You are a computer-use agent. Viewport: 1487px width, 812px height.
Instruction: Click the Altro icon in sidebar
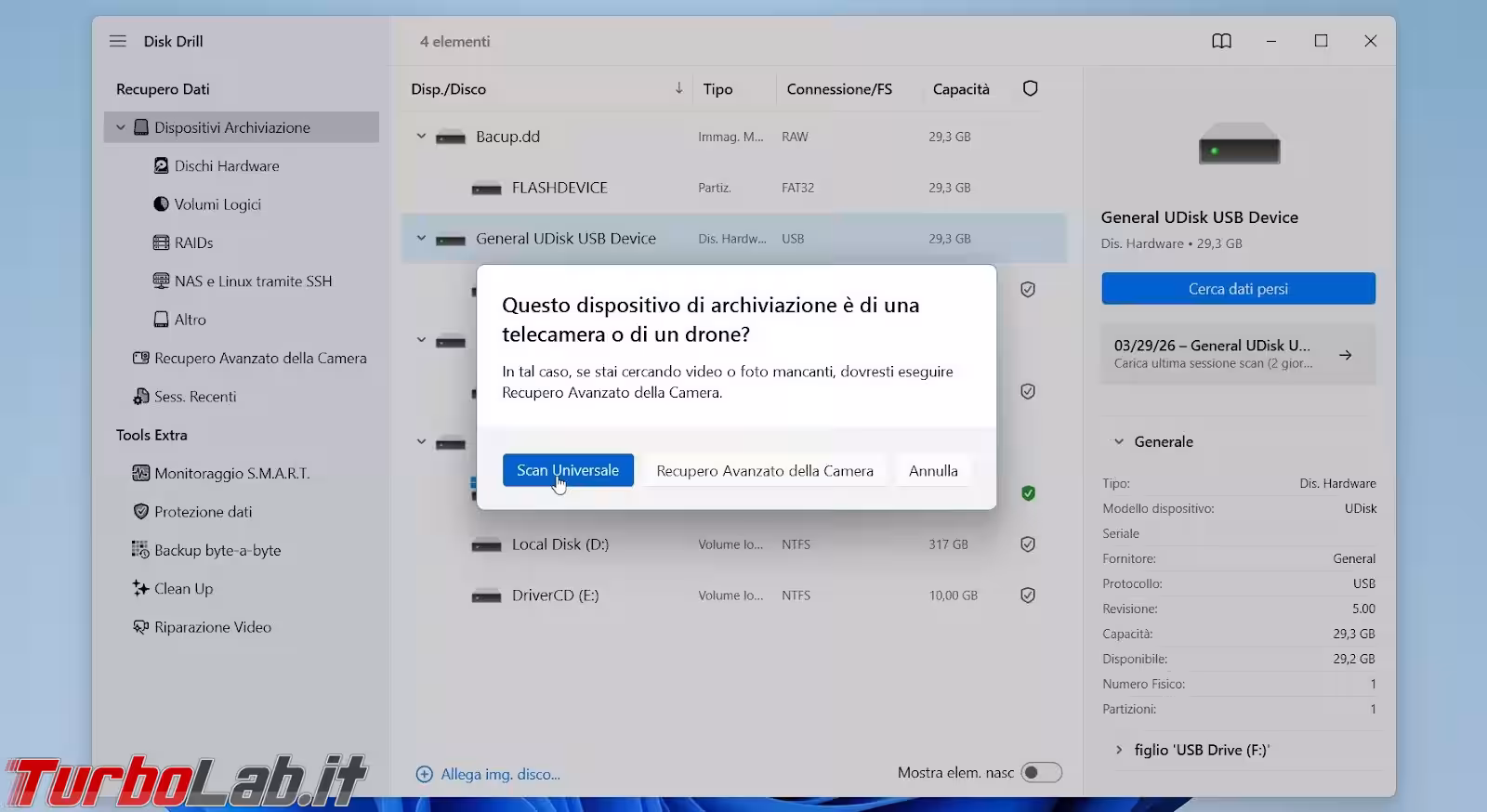(161, 319)
